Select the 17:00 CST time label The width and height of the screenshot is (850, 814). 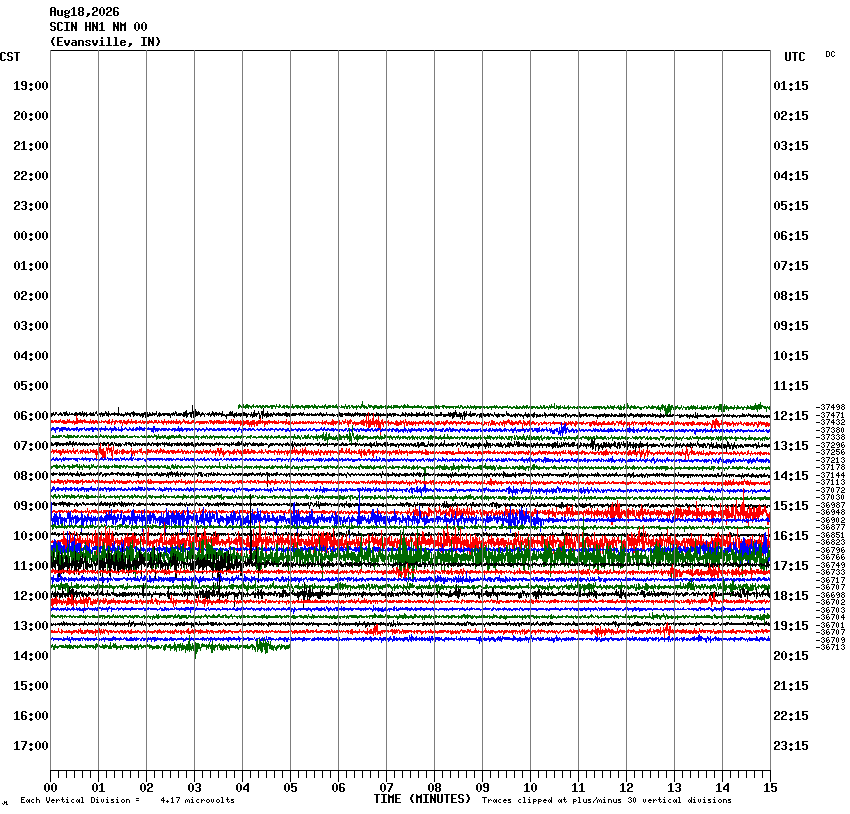(x=31, y=746)
